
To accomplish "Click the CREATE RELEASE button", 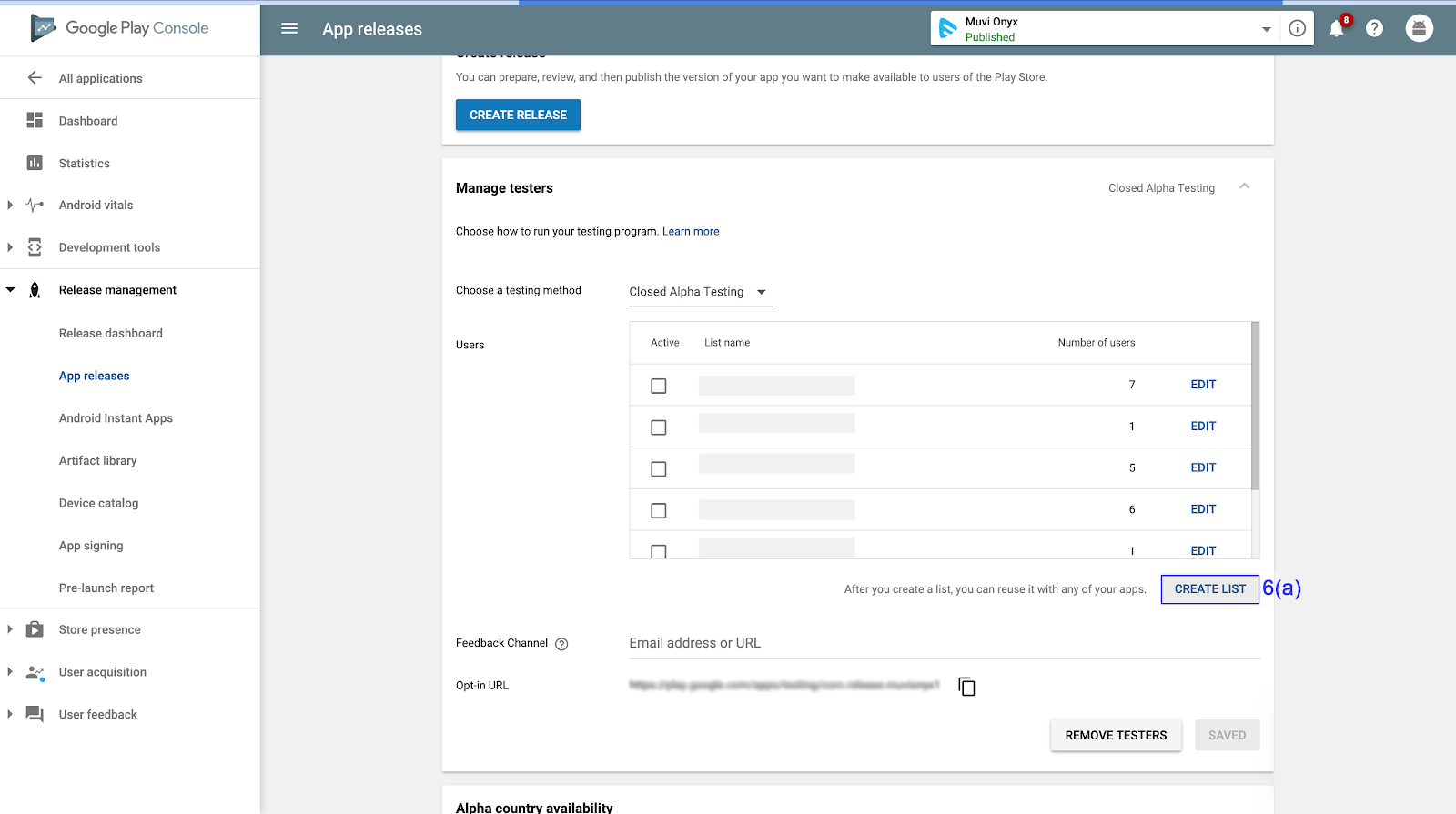I will coord(518,115).
